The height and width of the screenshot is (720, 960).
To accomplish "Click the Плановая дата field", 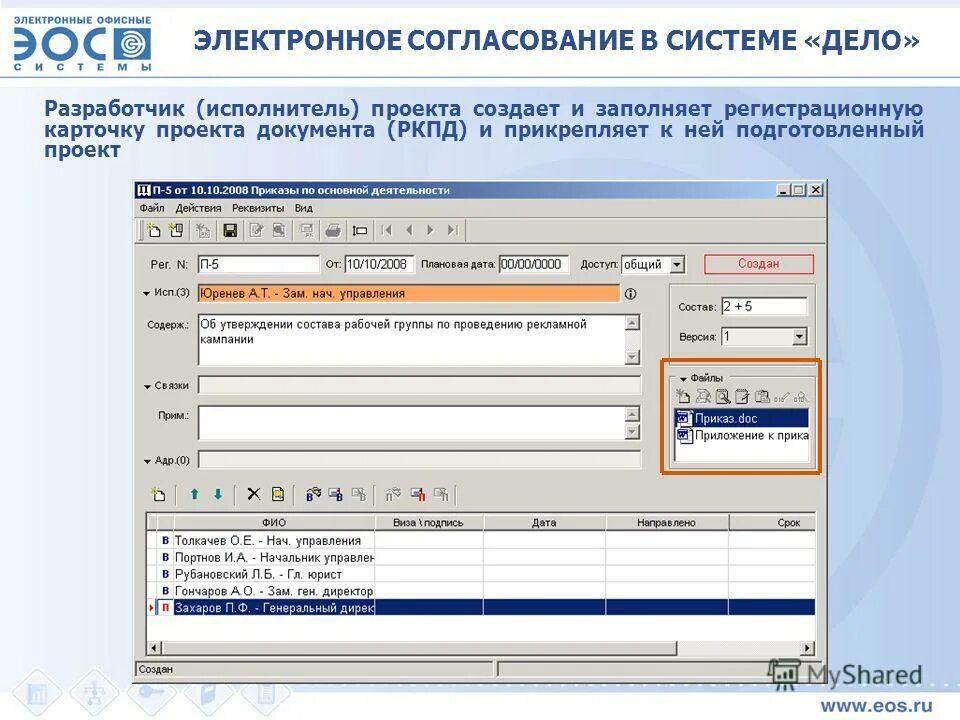I will pyautogui.click(x=533, y=264).
